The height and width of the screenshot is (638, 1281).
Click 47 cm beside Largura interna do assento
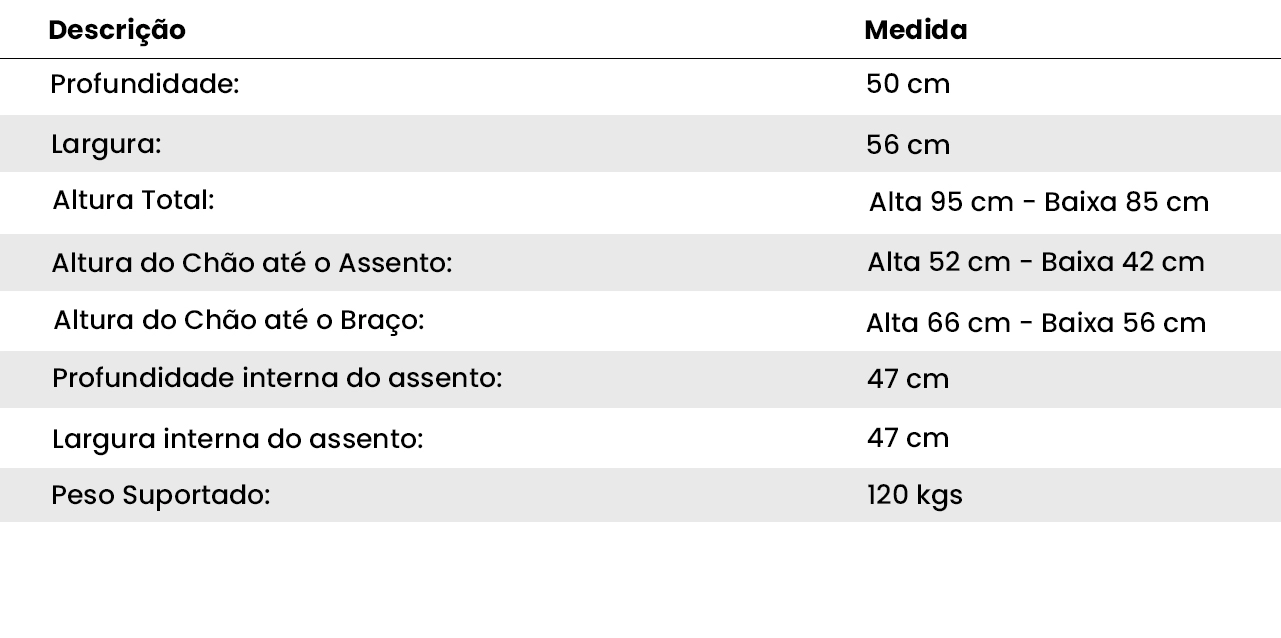tap(908, 438)
